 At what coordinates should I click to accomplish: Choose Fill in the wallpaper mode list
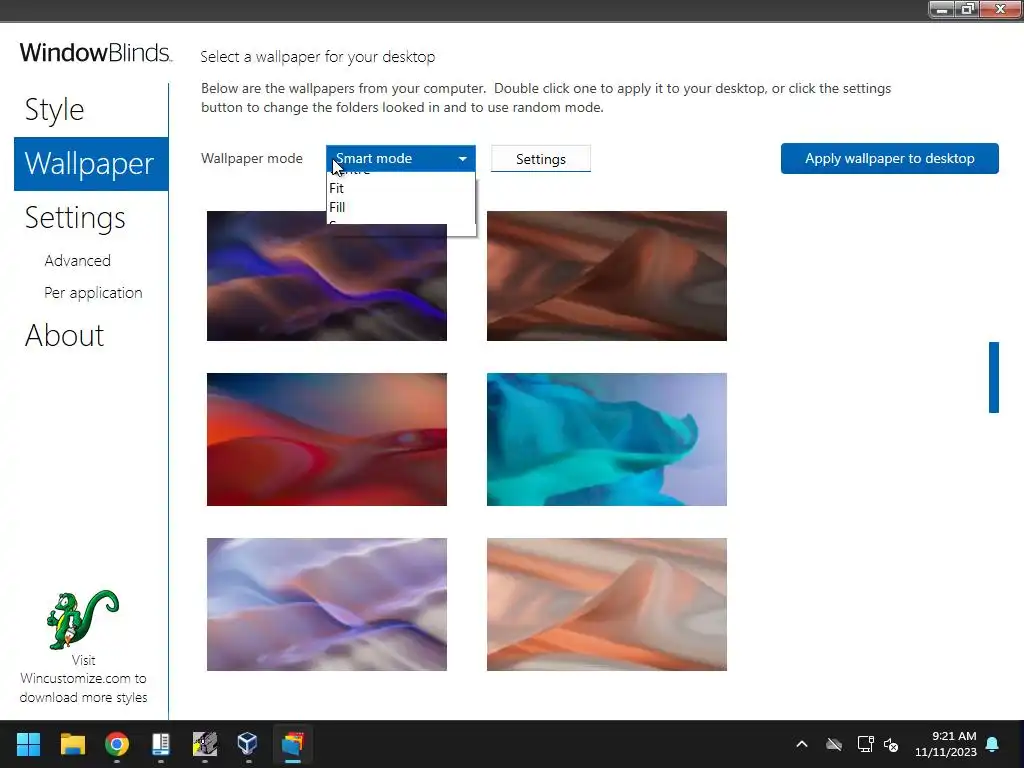[x=400, y=207]
